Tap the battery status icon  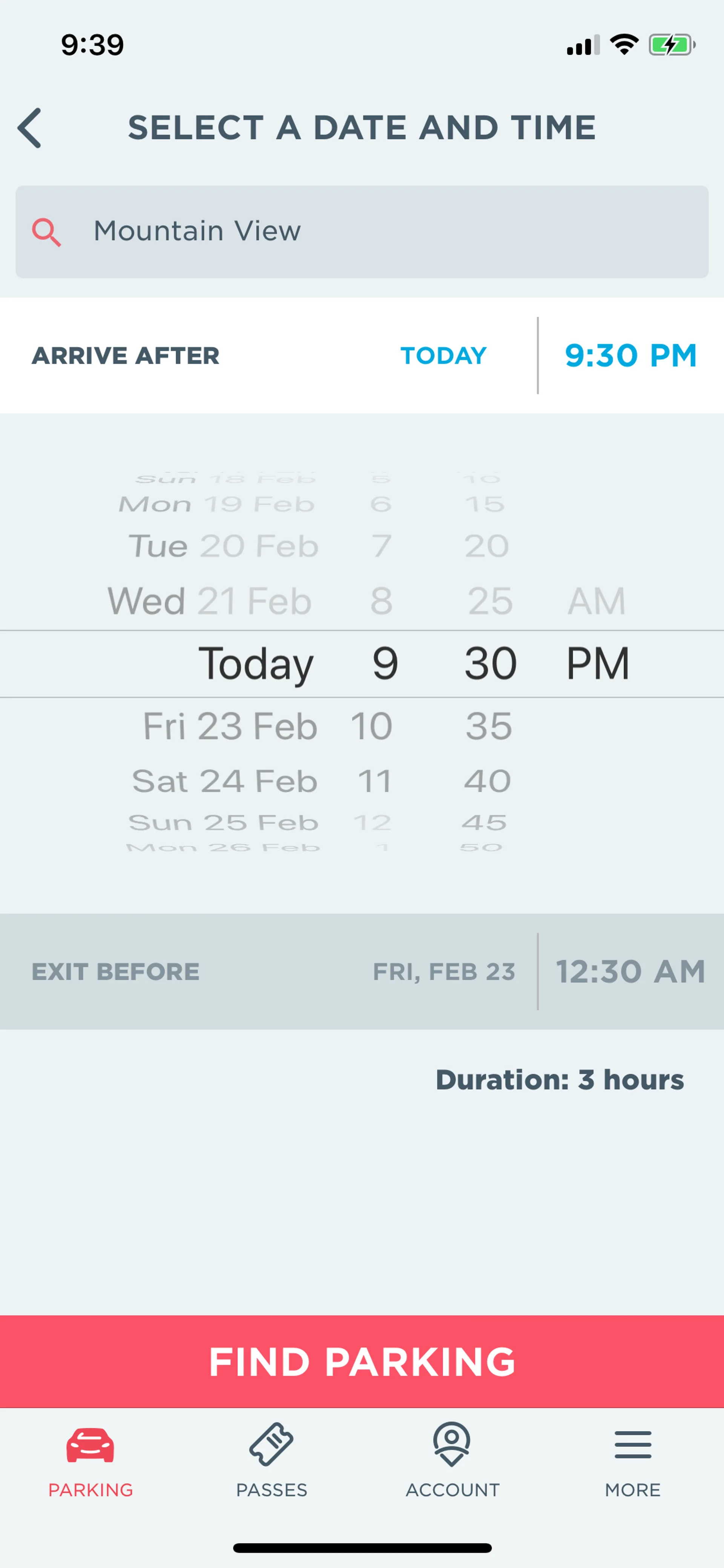(671, 45)
